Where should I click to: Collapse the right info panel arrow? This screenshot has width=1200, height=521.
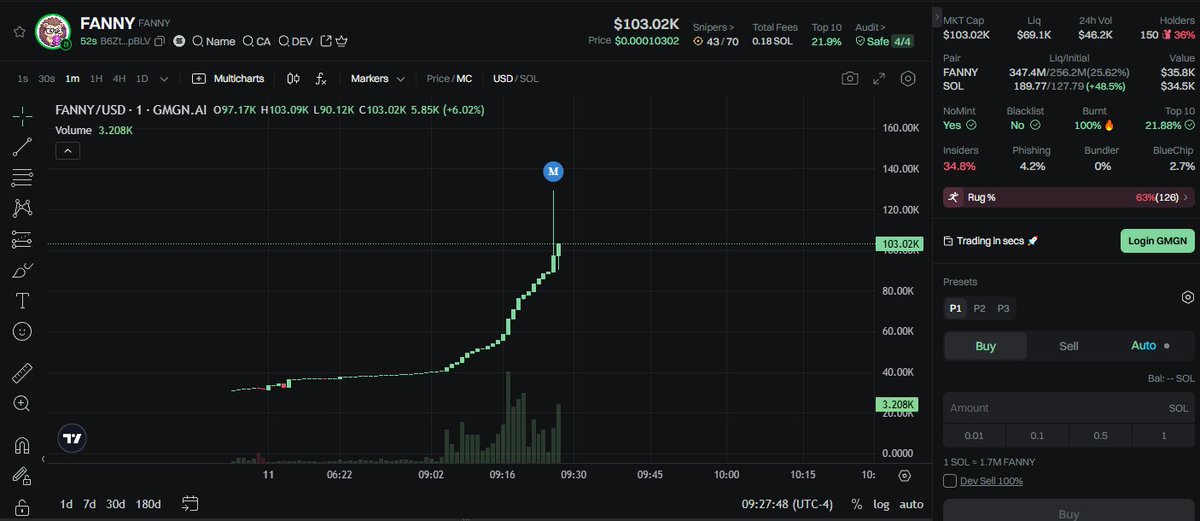(x=937, y=19)
